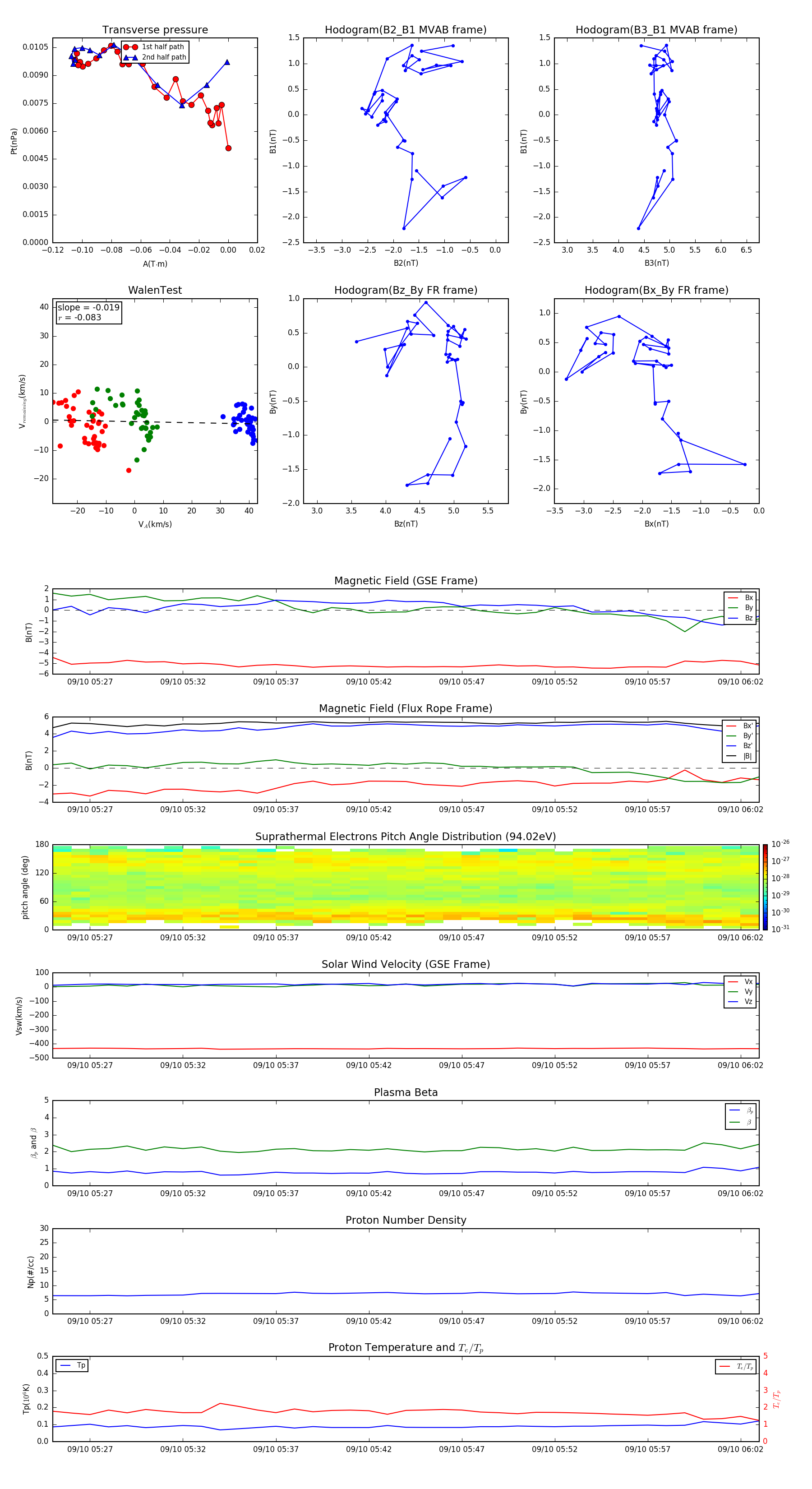The width and height of the screenshot is (812, 1489).
Task: Click the "Hodogram(Bz_By FR frame)" title
Action: (406, 290)
